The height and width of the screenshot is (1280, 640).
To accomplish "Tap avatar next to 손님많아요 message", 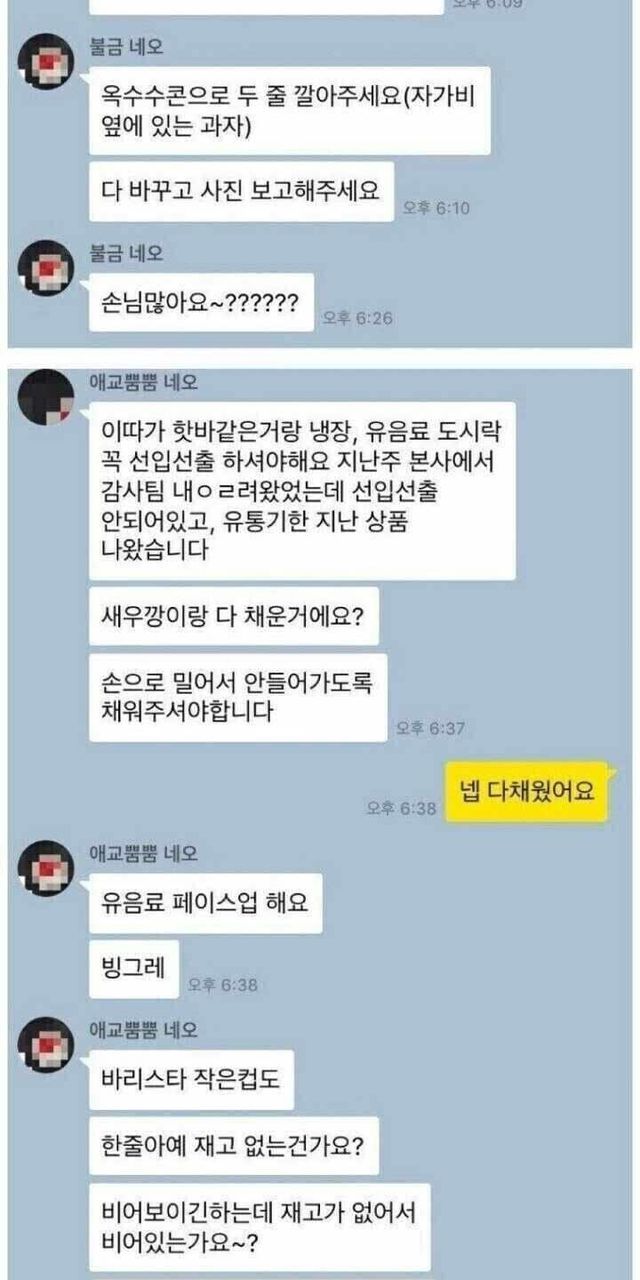I will coord(45,265).
